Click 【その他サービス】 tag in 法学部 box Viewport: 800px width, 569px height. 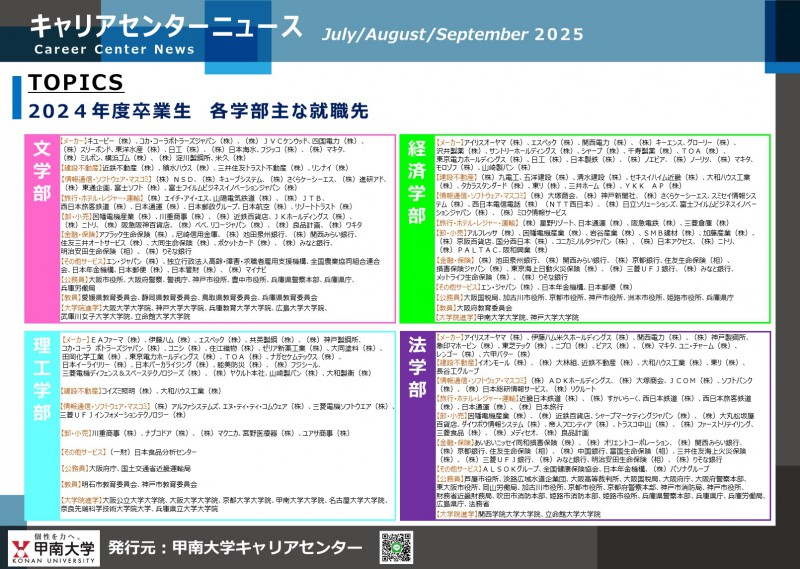coord(458,468)
